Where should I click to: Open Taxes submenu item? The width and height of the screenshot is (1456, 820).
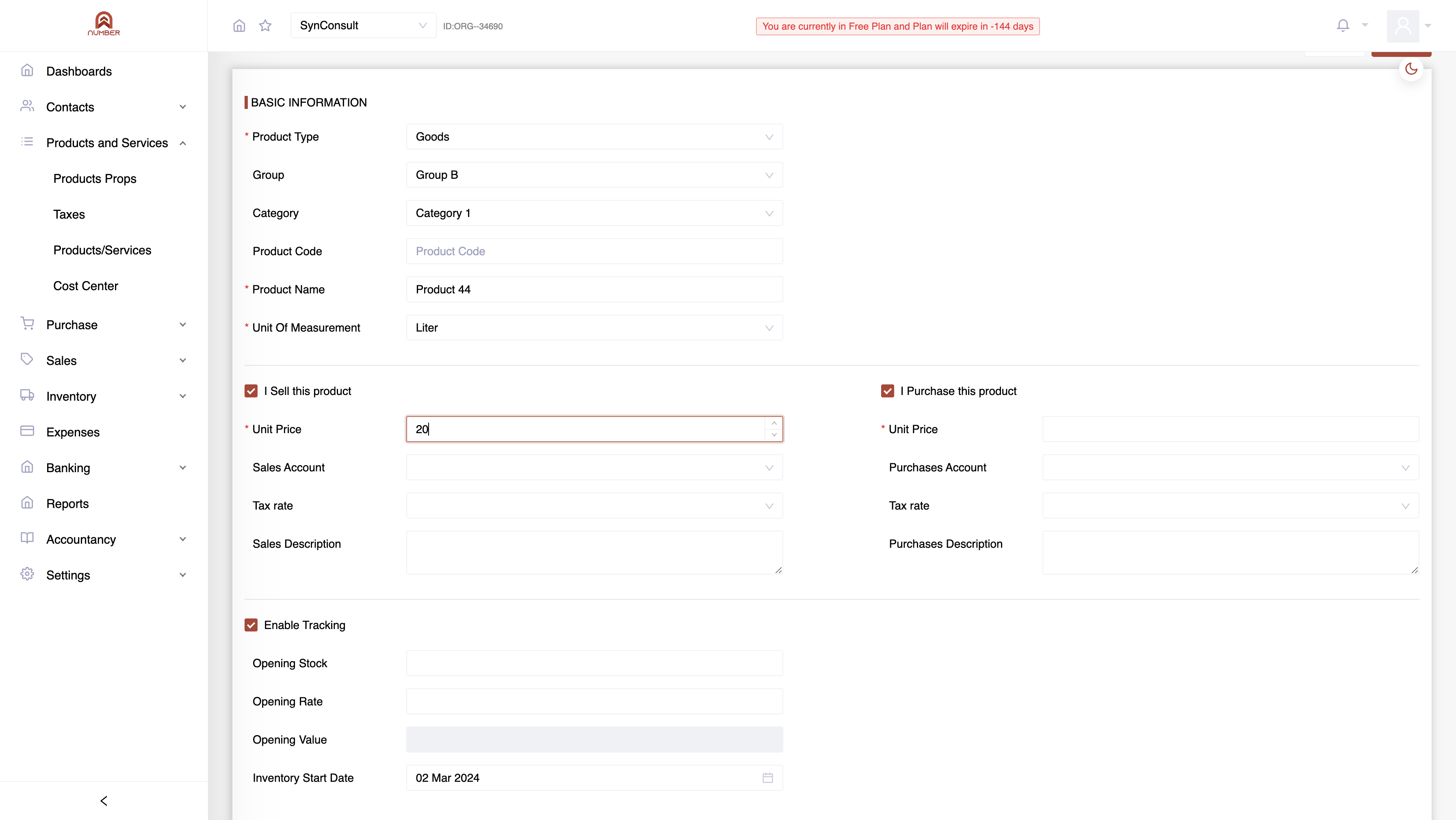point(69,214)
